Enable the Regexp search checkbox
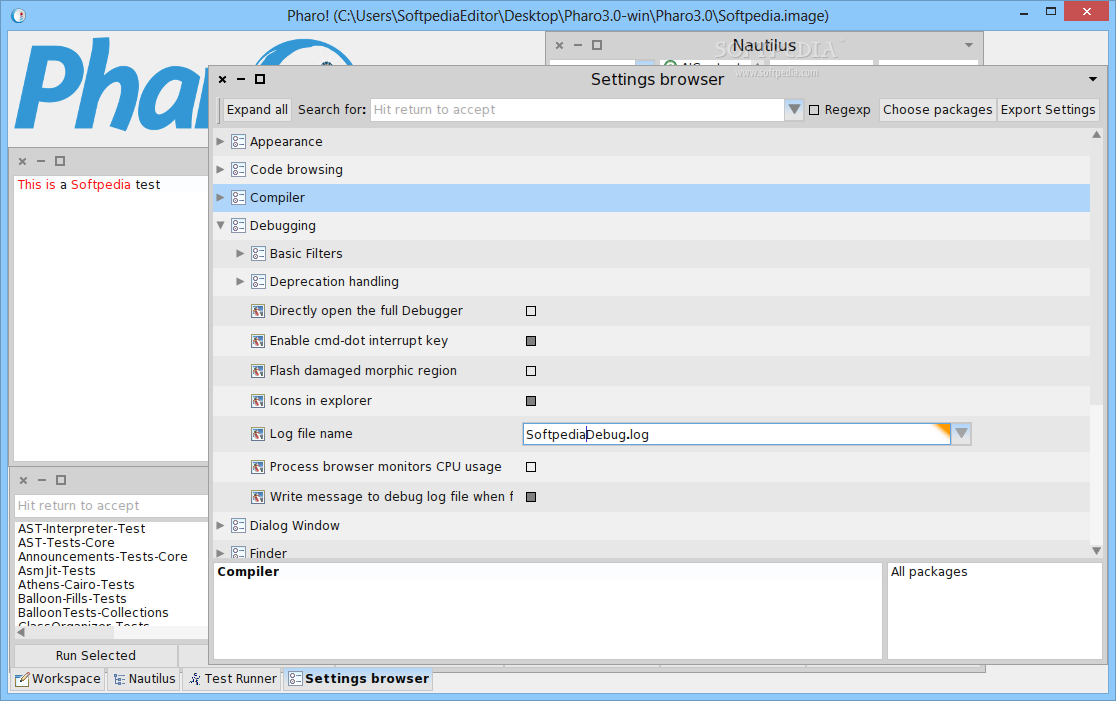This screenshot has height=701, width=1116. coord(814,110)
